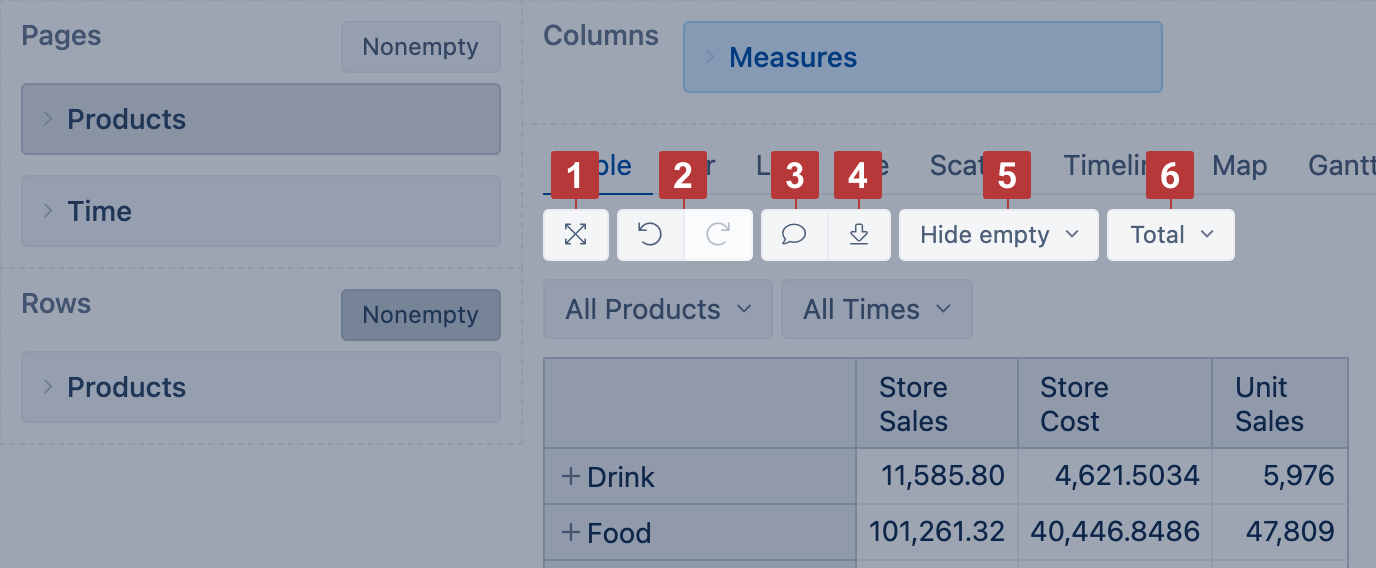
Task: Expand chevron on Products in Rows
Action: tap(47, 387)
